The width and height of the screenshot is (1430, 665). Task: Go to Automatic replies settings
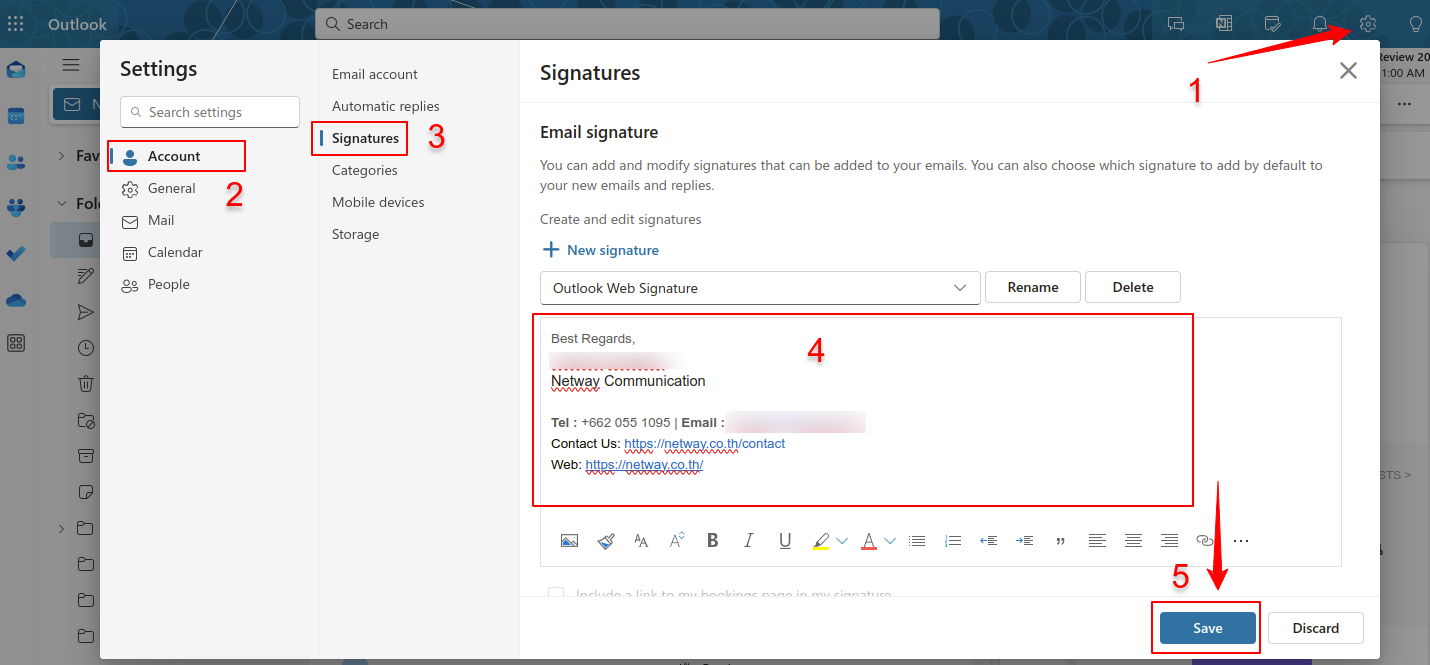click(385, 107)
